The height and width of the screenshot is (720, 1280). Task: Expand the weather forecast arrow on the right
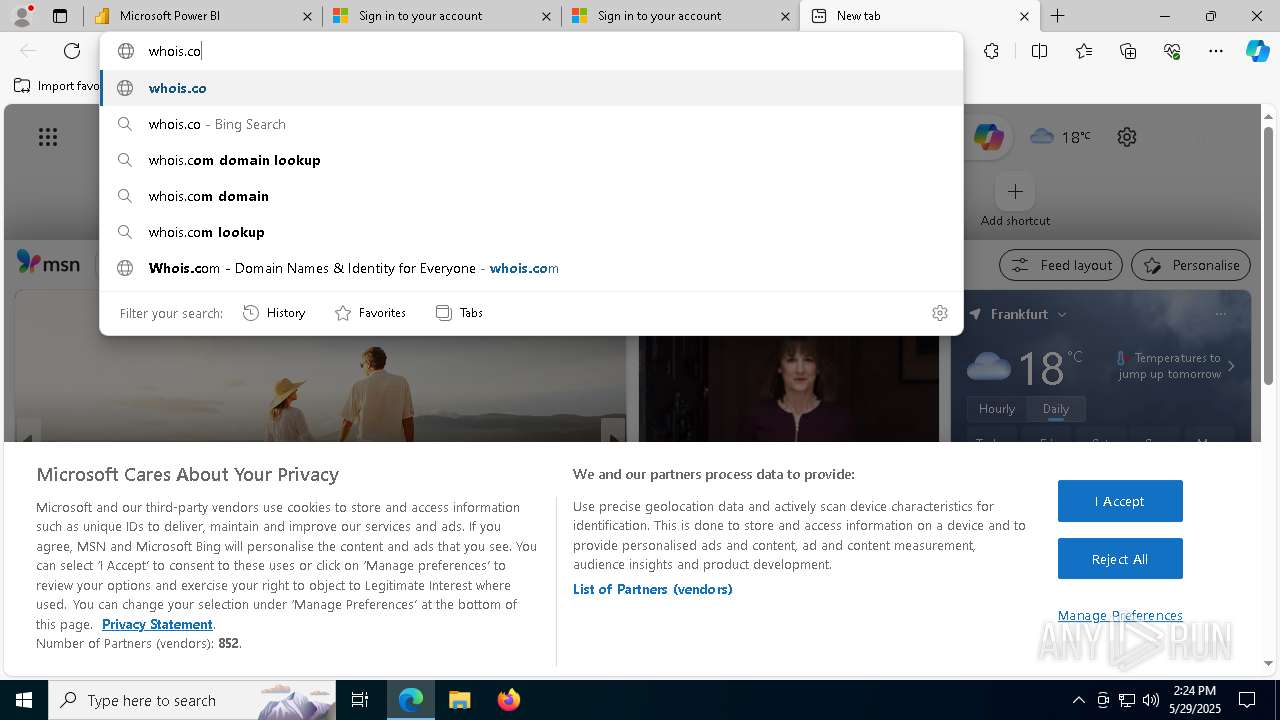click(1231, 366)
